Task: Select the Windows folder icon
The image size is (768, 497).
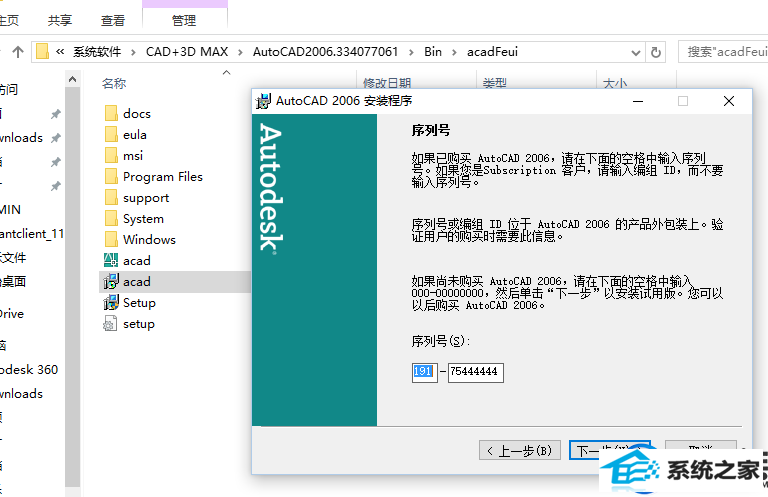Action: 111,240
